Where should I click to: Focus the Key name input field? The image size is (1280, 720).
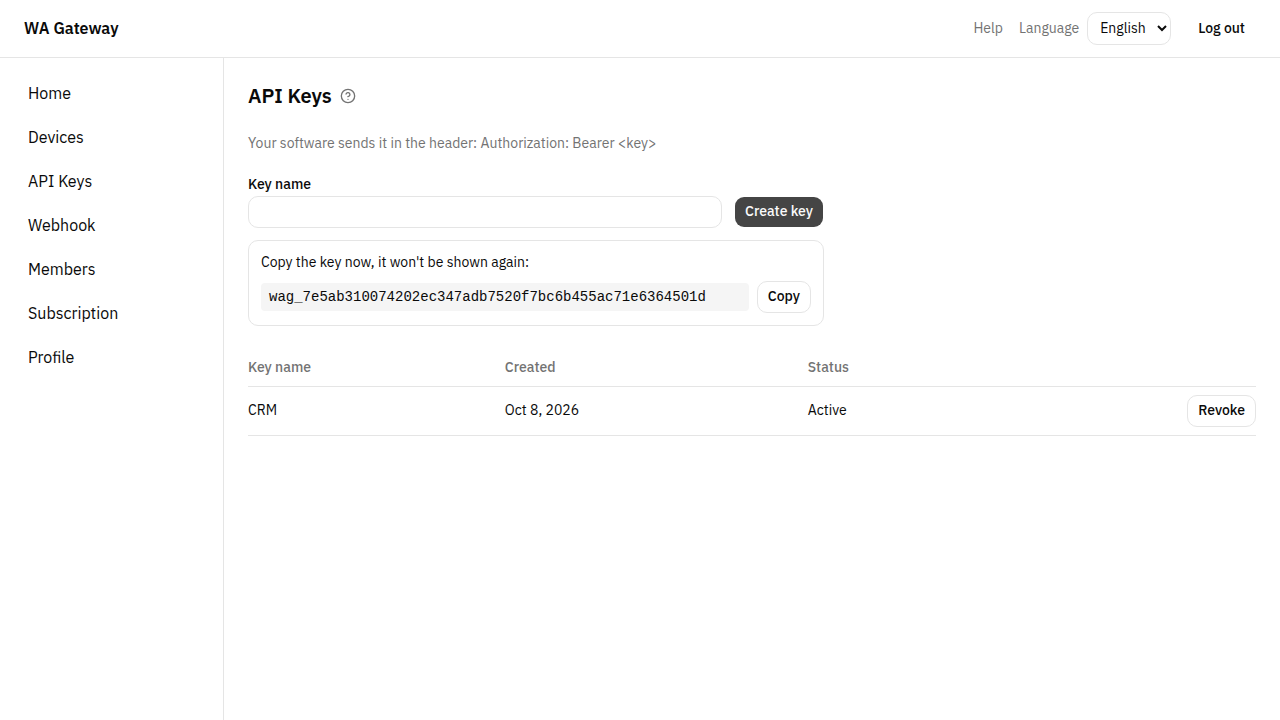tap(485, 212)
